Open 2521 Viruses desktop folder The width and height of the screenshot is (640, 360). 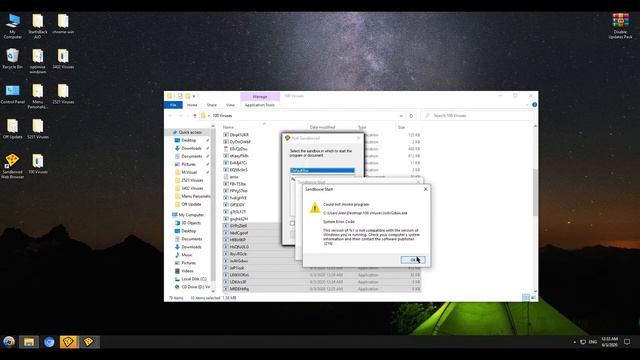click(x=63, y=94)
